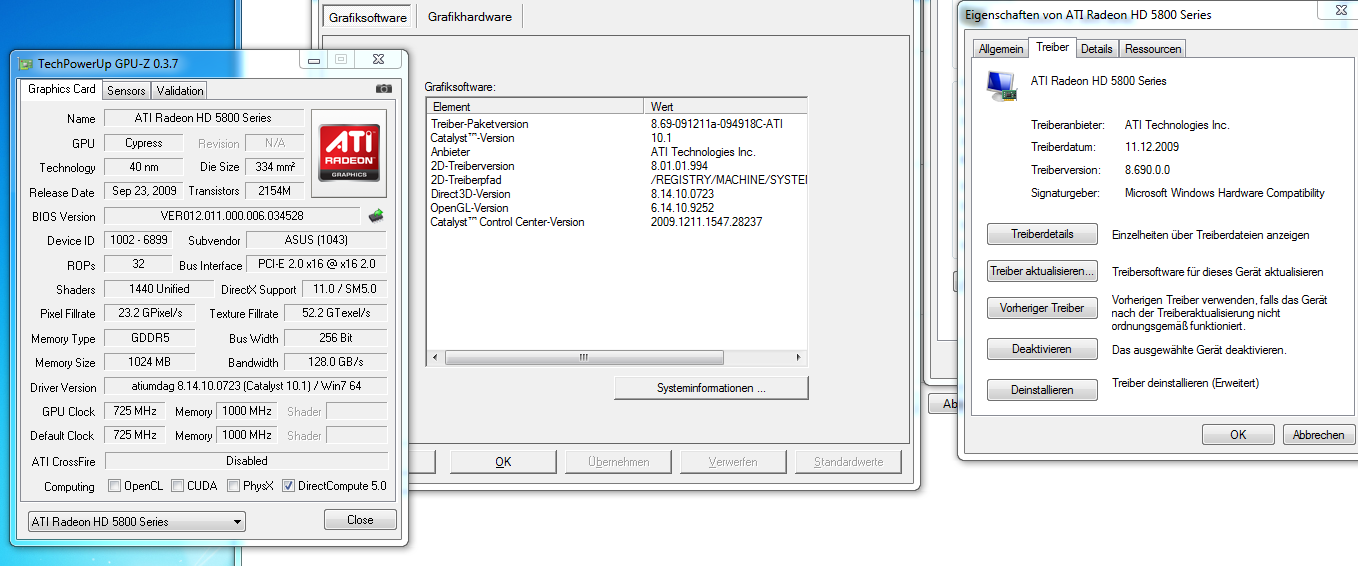Click the Release Date Sep 23, 2009 field

click(144, 191)
